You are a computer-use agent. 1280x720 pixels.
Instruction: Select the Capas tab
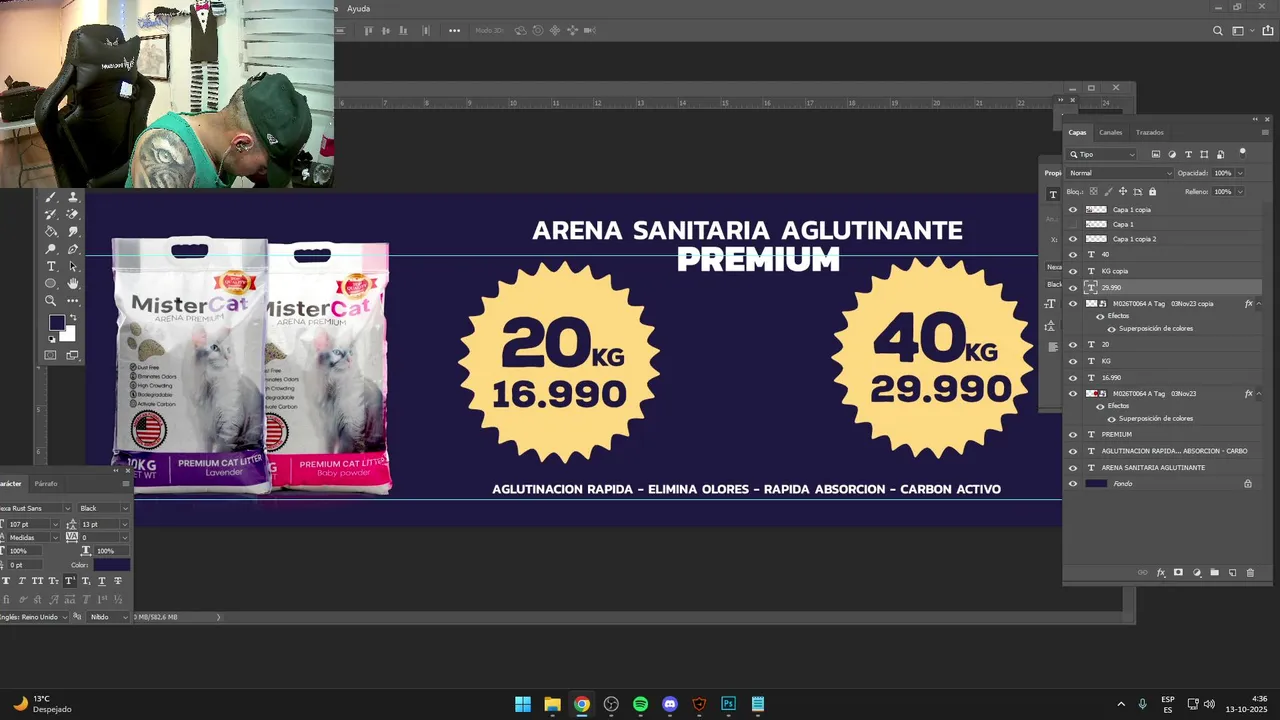click(x=1077, y=132)
